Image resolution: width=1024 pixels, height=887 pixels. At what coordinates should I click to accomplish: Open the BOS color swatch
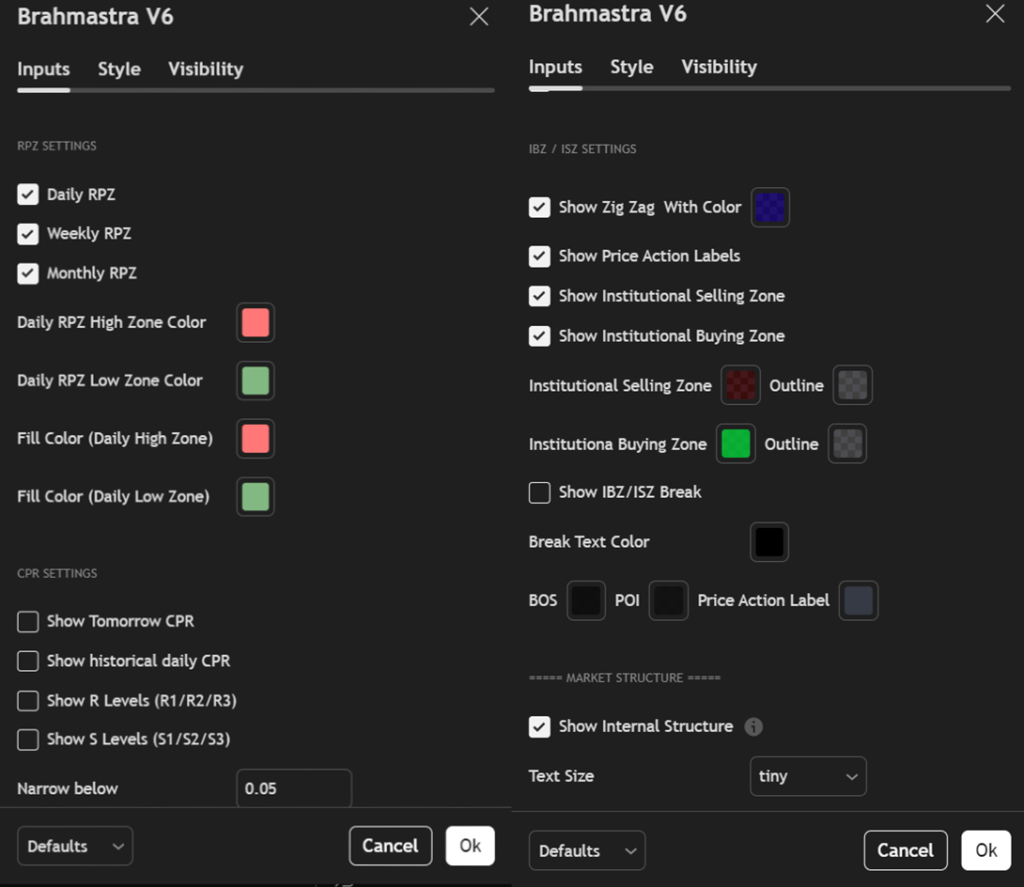pyautogui.click(x=586, y=601)
